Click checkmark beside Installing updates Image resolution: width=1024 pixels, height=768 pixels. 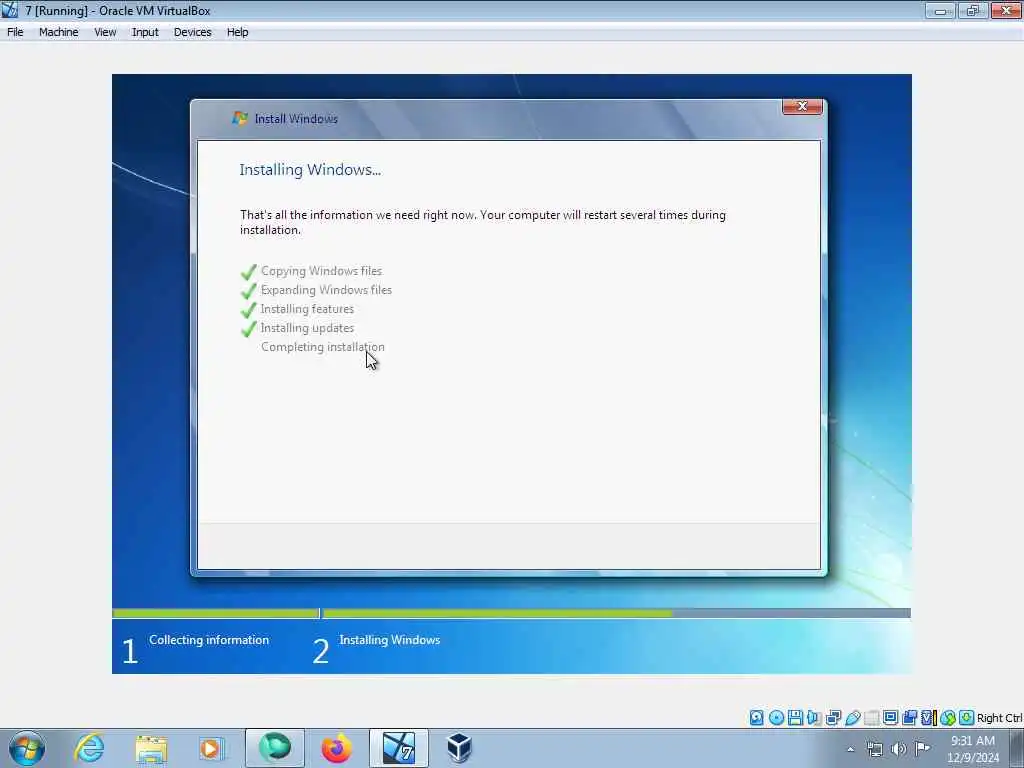249,328
